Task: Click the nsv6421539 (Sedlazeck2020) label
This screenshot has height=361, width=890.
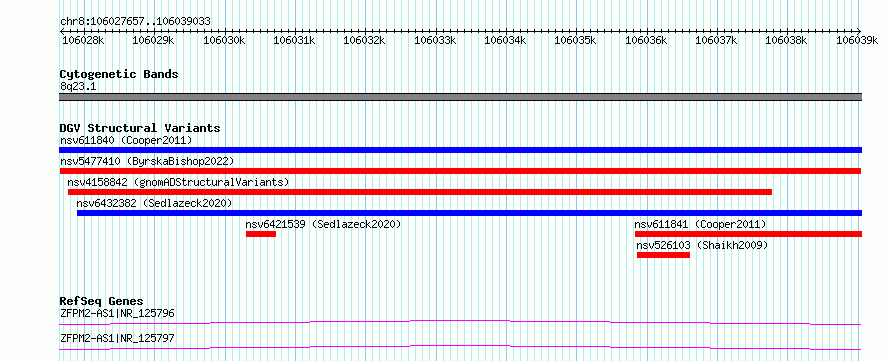Action: 324,224
